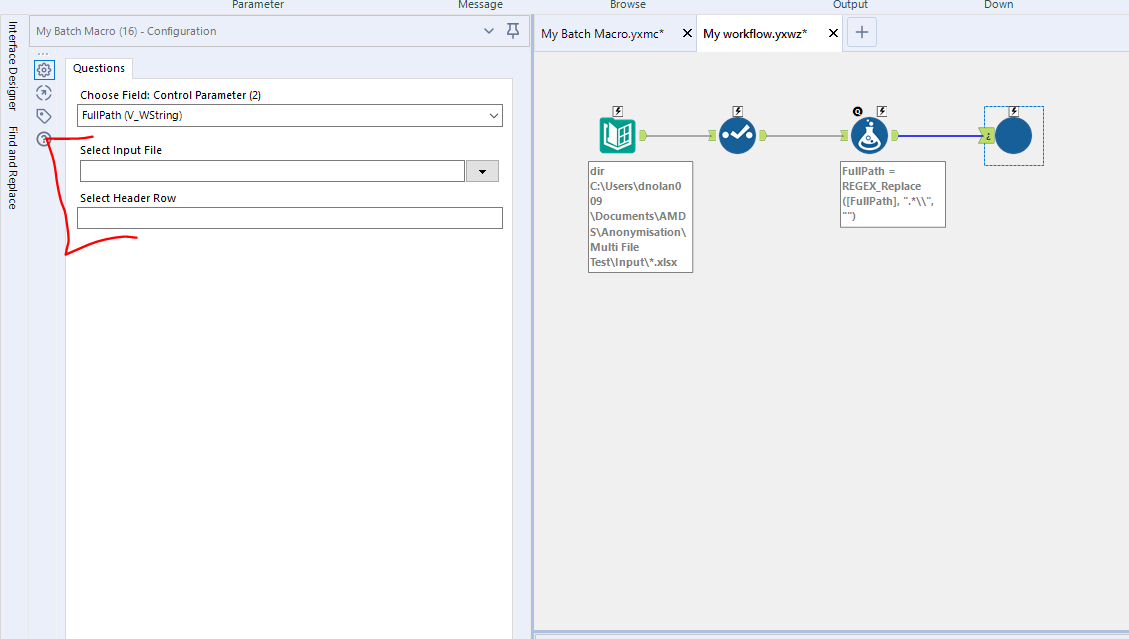Collapse the configuration panel with its chevron
The image size is (1129, 639).
(x=489, y=31)
